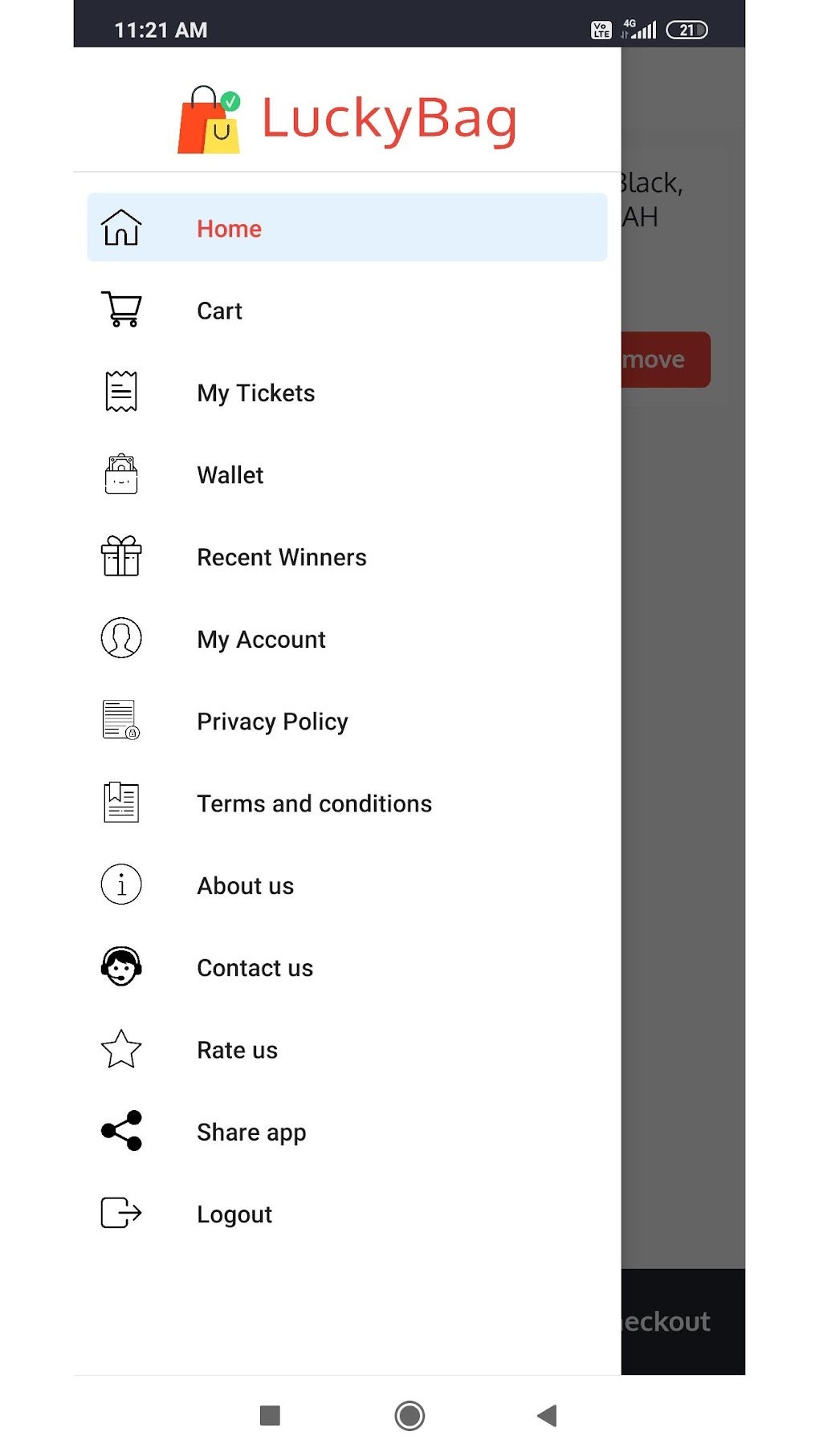Tap the share app icon
Image resolution: width=819 pixels, height=1456 pixels.
point(121,1131)
